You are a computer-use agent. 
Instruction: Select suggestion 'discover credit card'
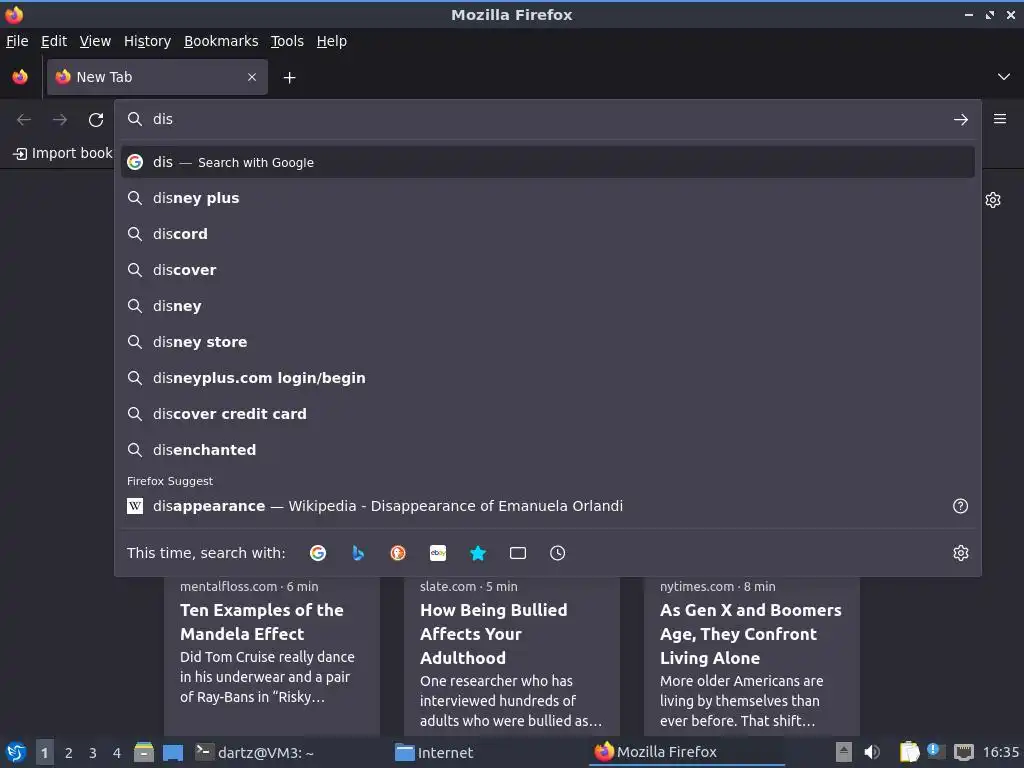547,413
